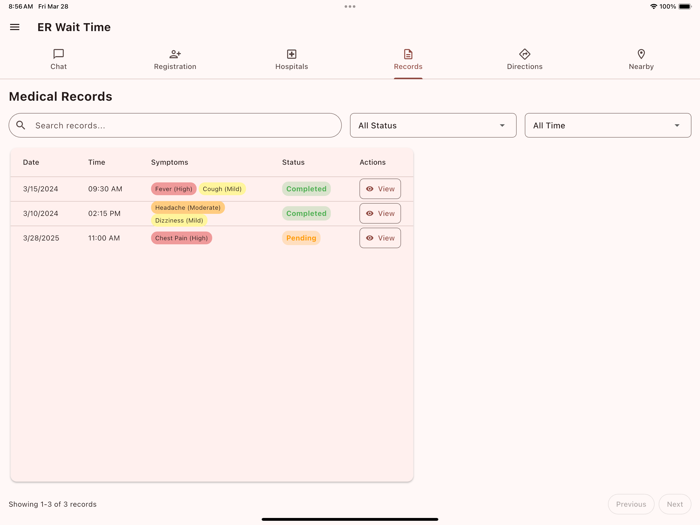Switch to the Hospitals tab label
The height and width of the screenshot is (525, 700).
(x=292, y=67)
